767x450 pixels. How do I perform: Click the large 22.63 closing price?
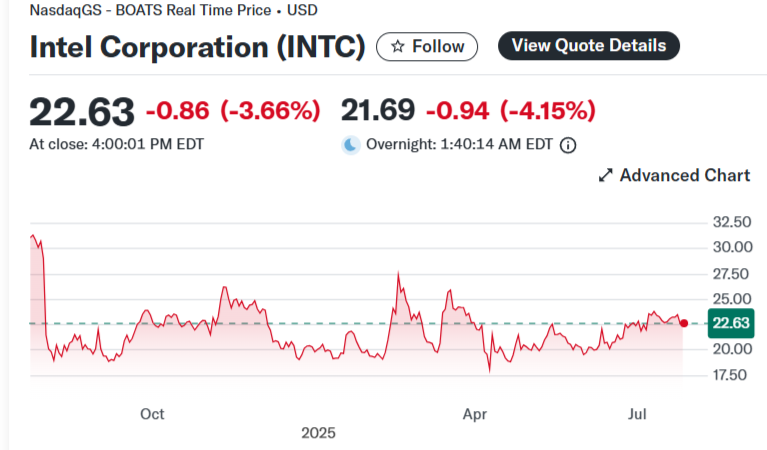pyautogui.click(x=81, y=109)
